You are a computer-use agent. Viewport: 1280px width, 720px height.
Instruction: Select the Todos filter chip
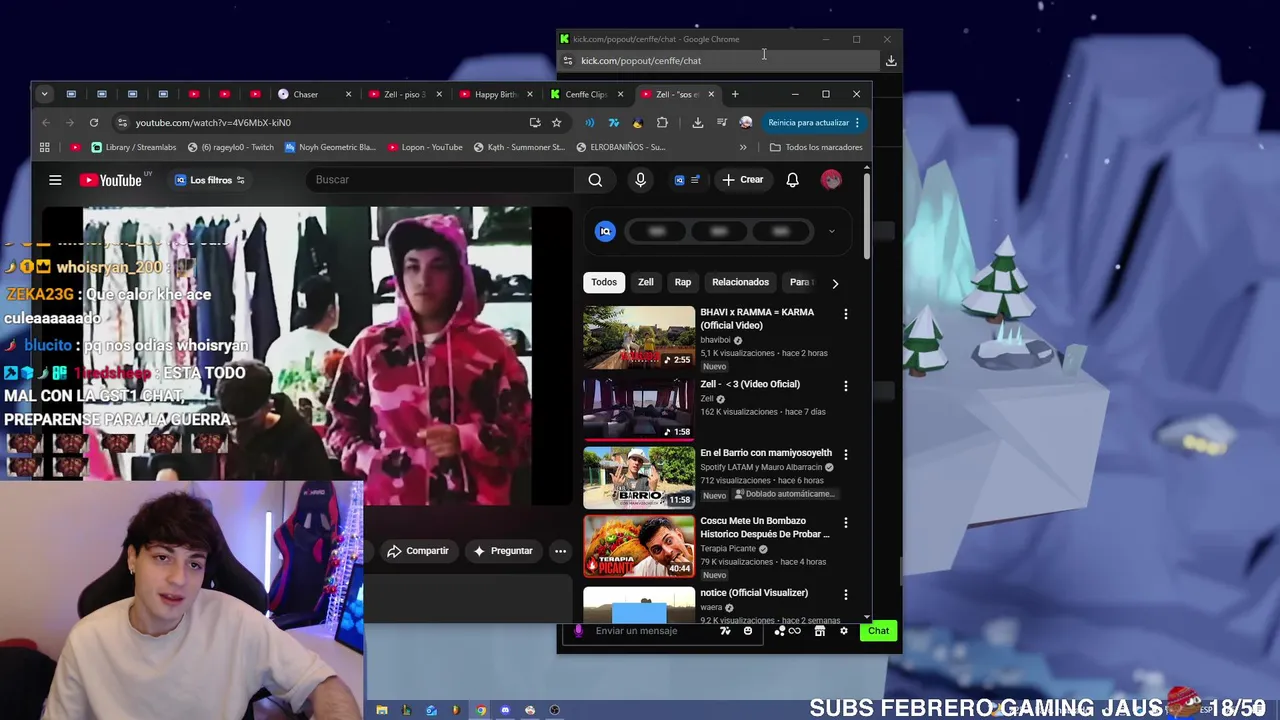click(604, 282)
